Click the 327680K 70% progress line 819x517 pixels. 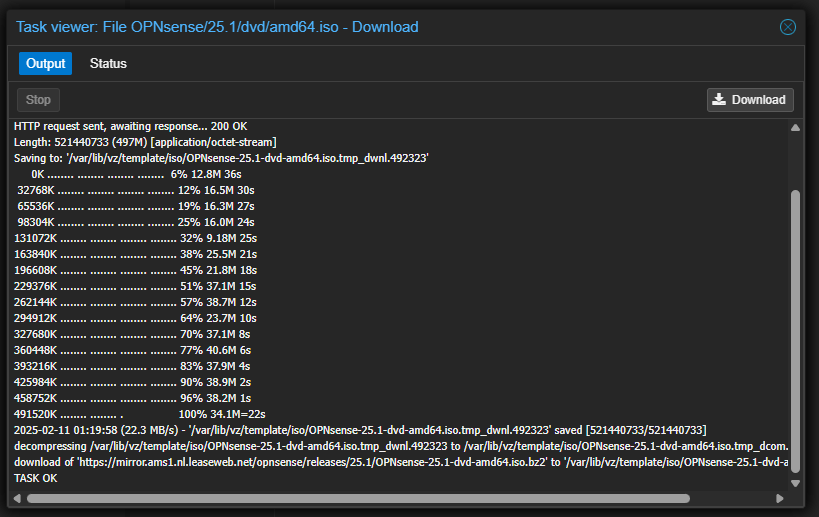132,334
